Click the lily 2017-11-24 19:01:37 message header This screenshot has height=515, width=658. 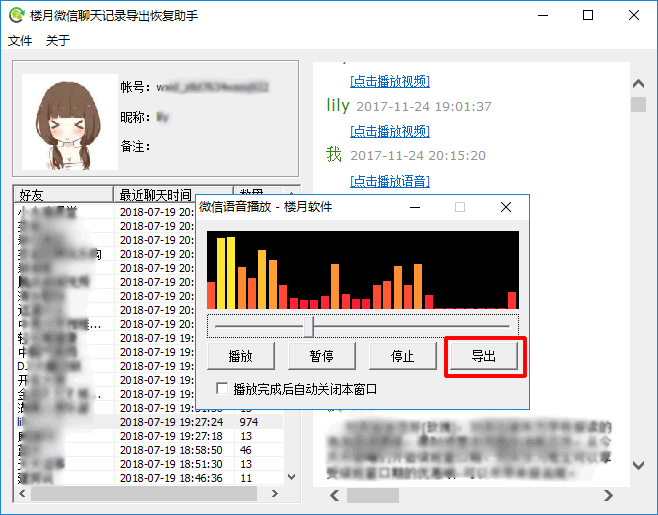point(409,106)
